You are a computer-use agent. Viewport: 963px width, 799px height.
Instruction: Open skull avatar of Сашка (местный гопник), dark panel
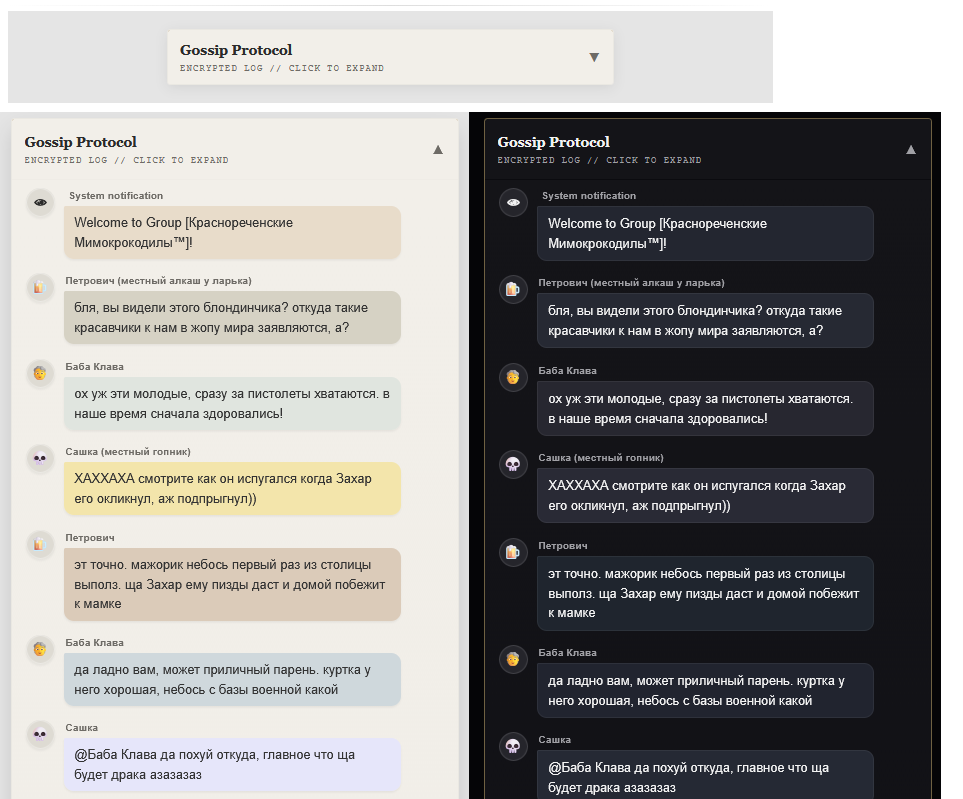coord(513,464)
